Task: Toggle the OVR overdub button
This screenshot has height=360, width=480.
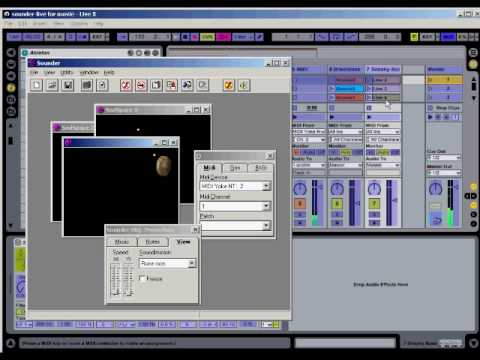Action: click(207, 37)
